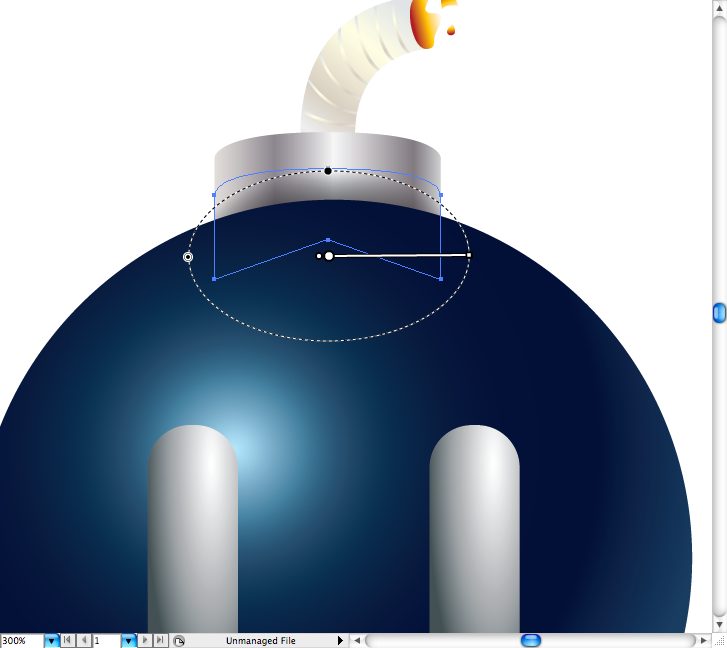727x648 pixels.
Task: Click the 300% zoom input field
Action: point(21,640)
